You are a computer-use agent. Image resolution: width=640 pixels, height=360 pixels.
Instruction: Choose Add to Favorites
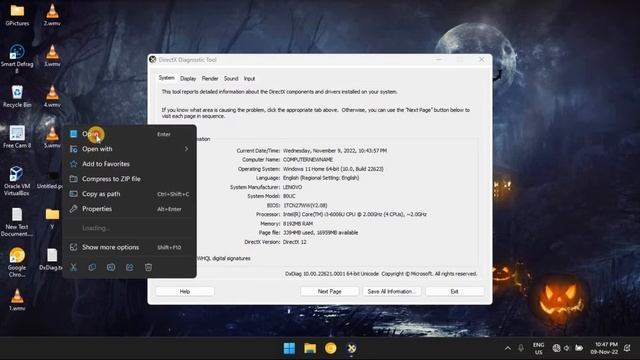click(x=129, y=164)
